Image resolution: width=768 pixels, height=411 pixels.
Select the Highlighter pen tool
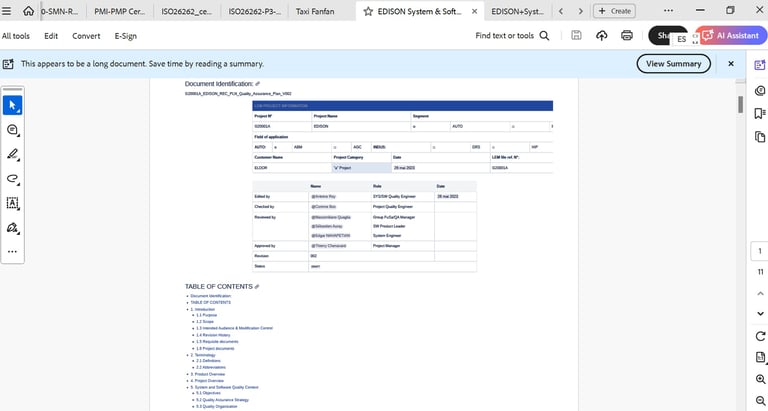pyautogui.click(x=12, y=154)
